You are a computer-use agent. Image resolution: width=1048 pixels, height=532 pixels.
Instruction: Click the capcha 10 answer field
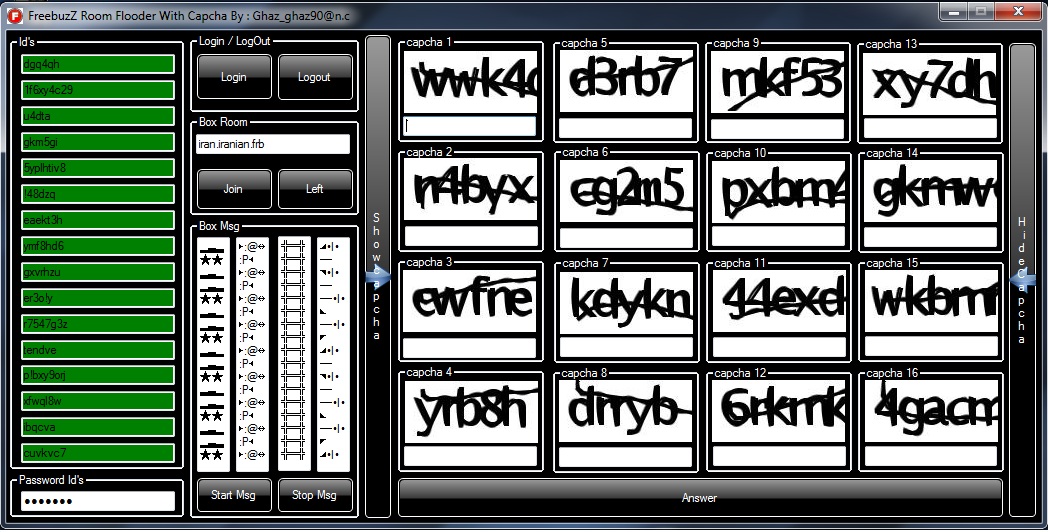coord(779,237)
